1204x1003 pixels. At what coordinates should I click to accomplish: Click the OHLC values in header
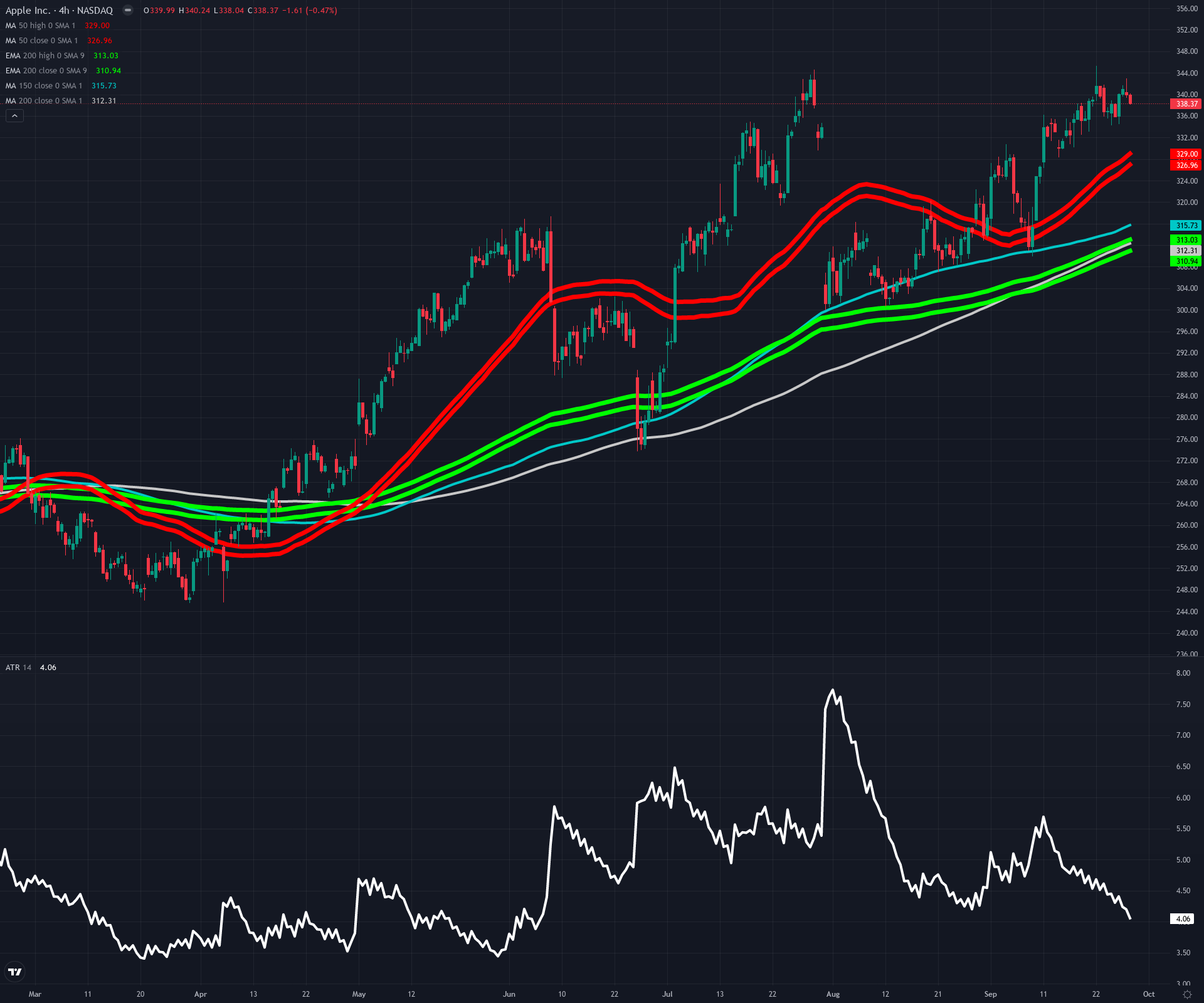coord(240,11)
